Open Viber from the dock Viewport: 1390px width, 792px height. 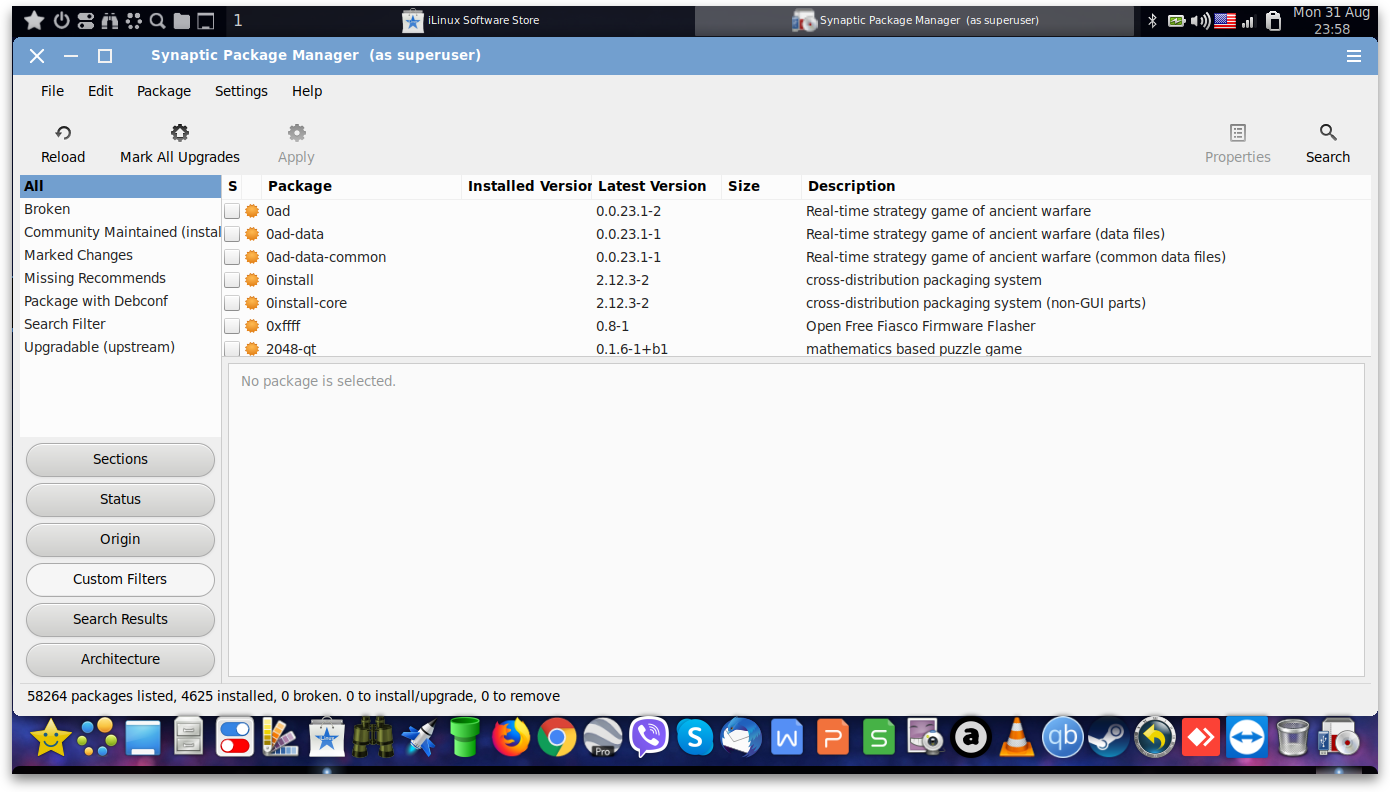[649, 738]
